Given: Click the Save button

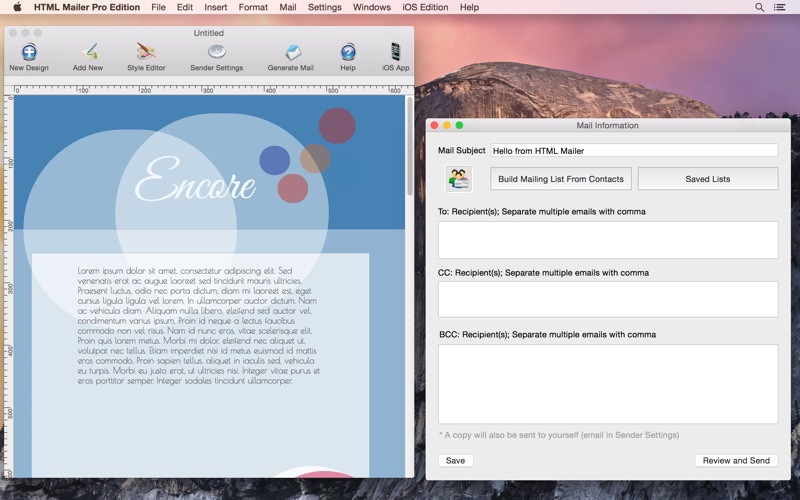Looking at the screenshot, I should pos(455,460).
